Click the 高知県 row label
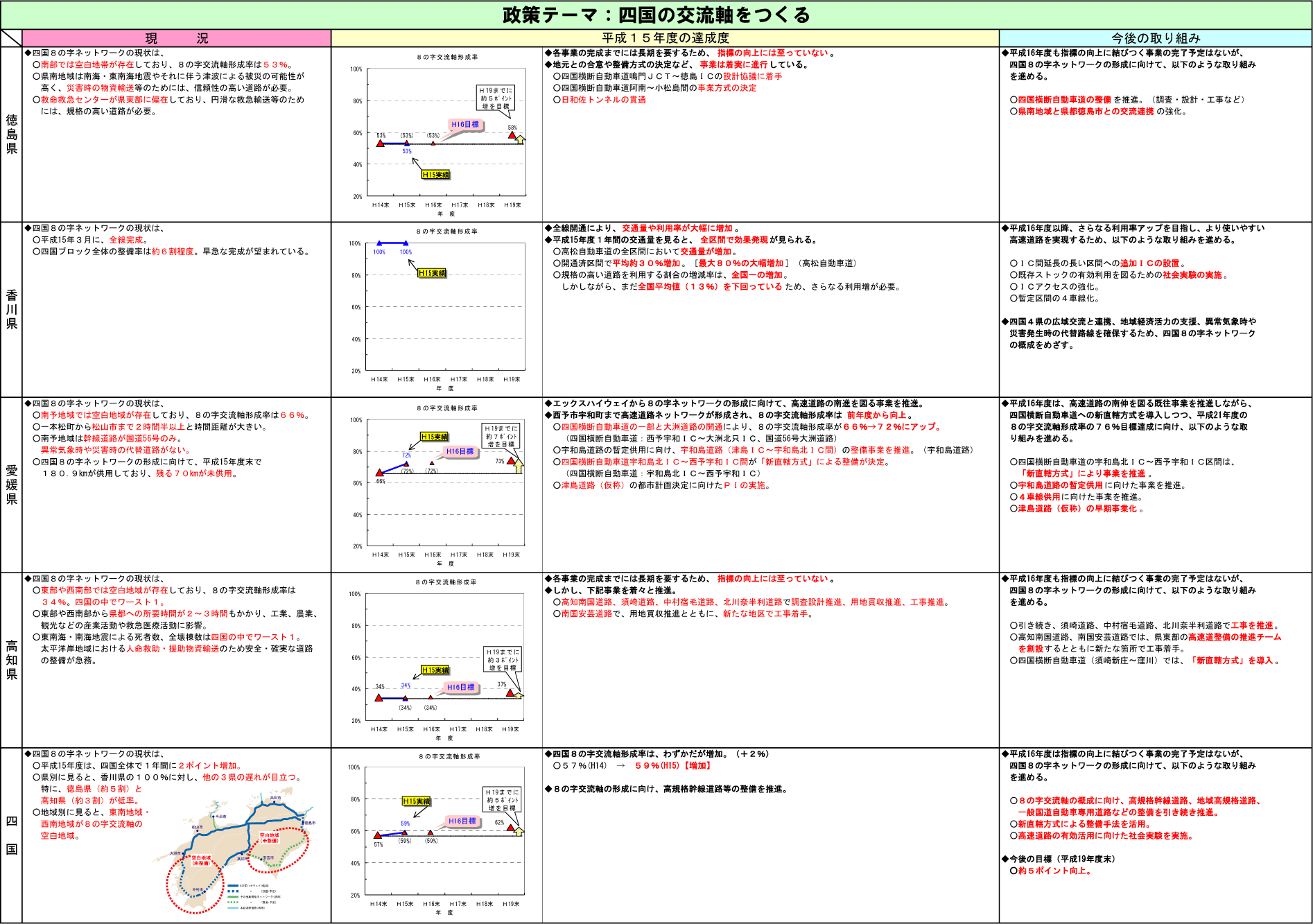This screenshot has height=924, width=1313. point(12,660)
